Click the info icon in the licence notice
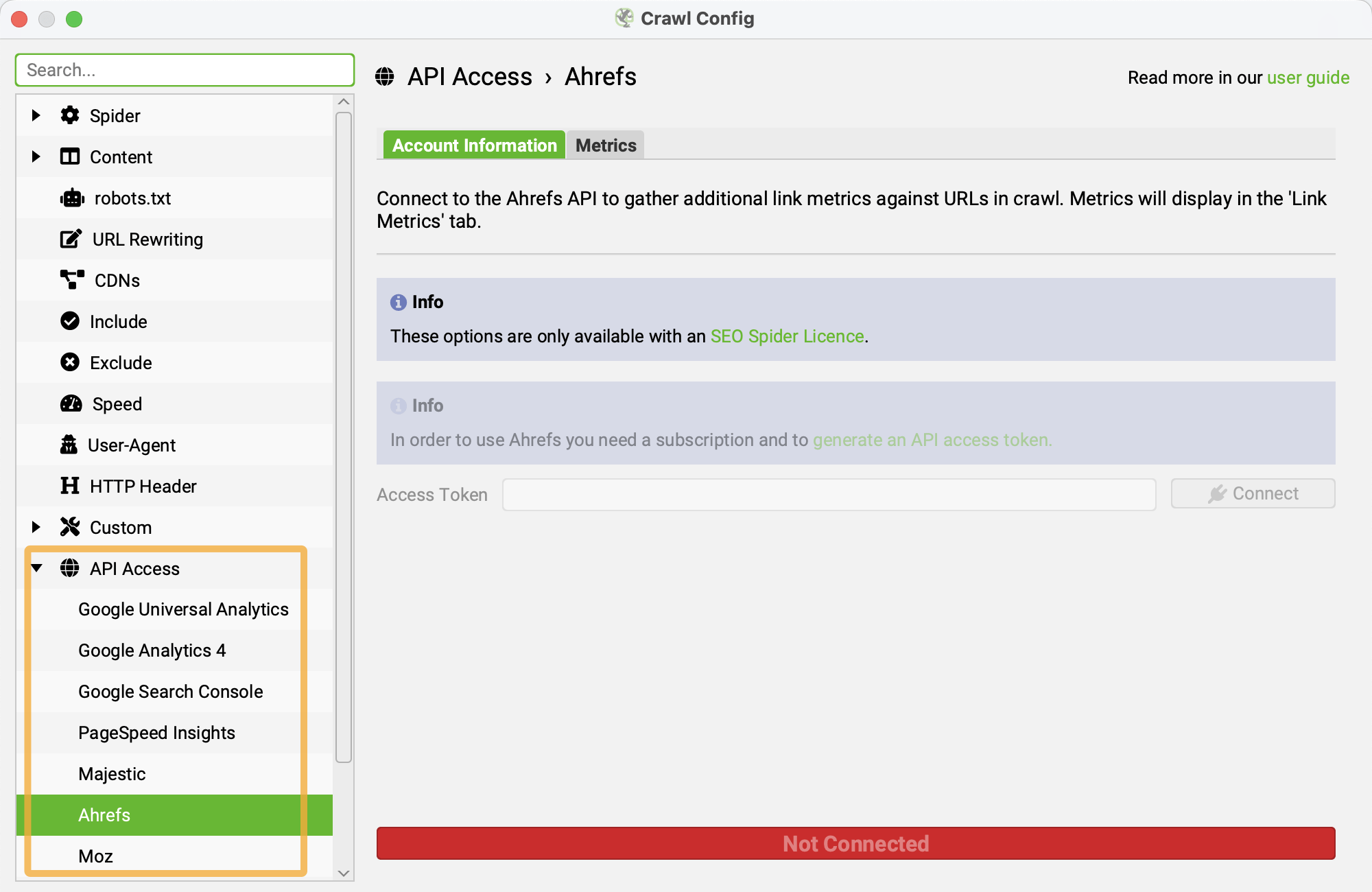The width and height of the screenshot is (1372, 892). pyautogui.click(x=399, y=302)
